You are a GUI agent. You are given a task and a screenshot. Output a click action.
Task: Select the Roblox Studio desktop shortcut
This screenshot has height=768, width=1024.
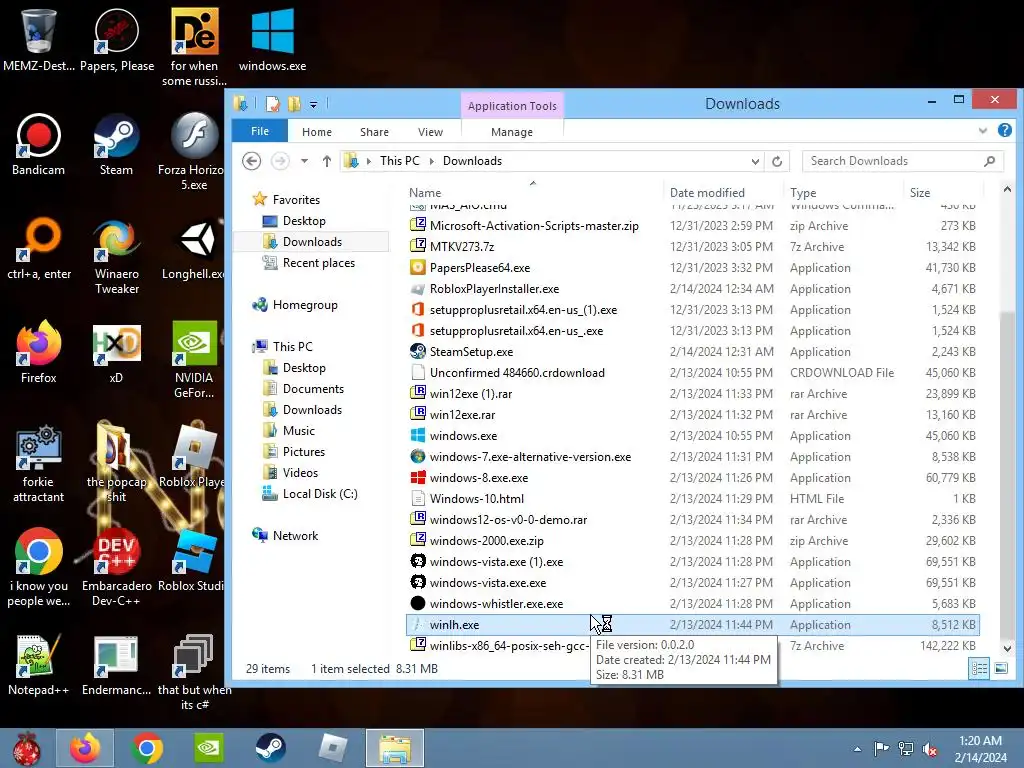[x=192, y=560]
